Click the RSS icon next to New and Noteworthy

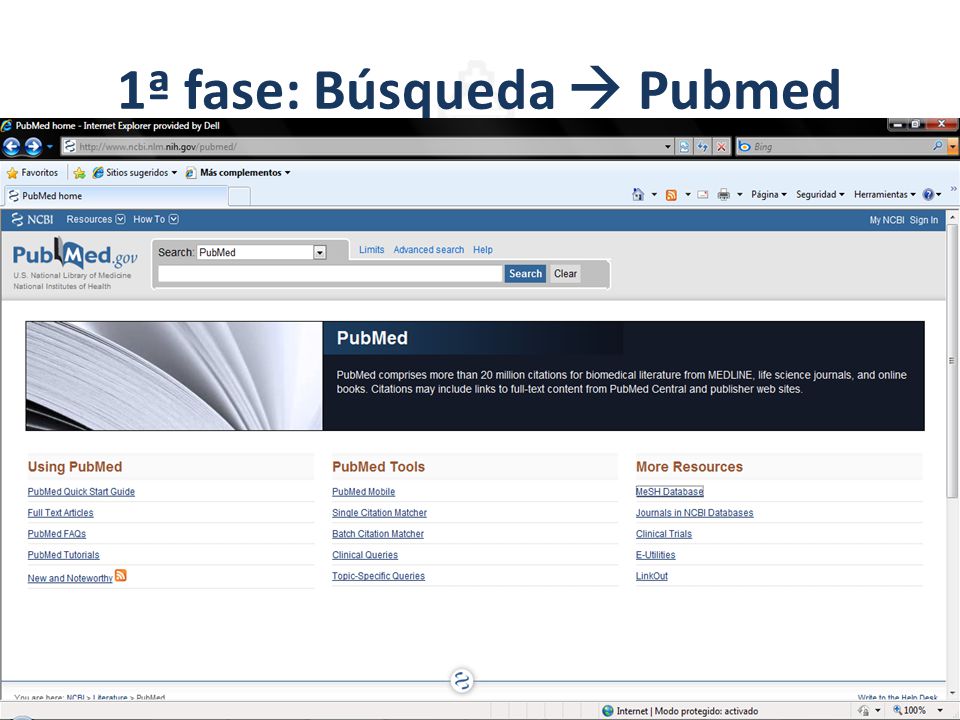pos(121,576)
